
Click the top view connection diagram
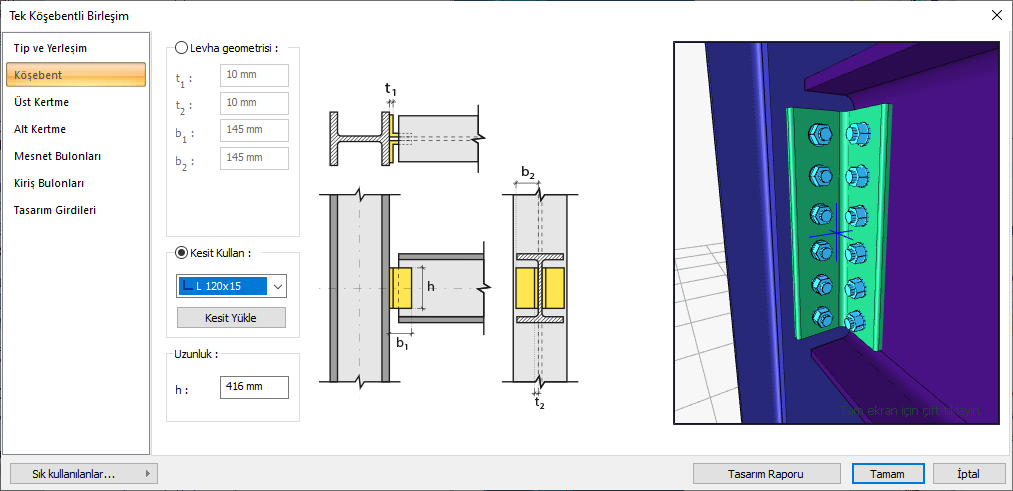coord(407,135)
